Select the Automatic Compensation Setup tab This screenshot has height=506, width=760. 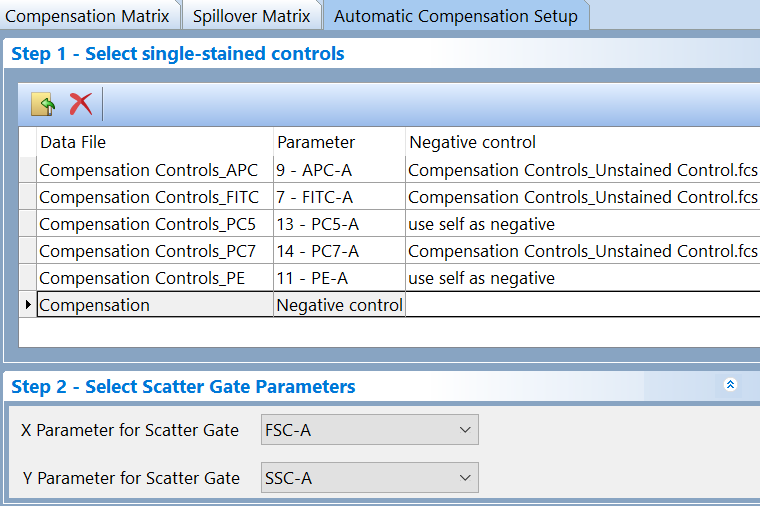pos(456,16)
